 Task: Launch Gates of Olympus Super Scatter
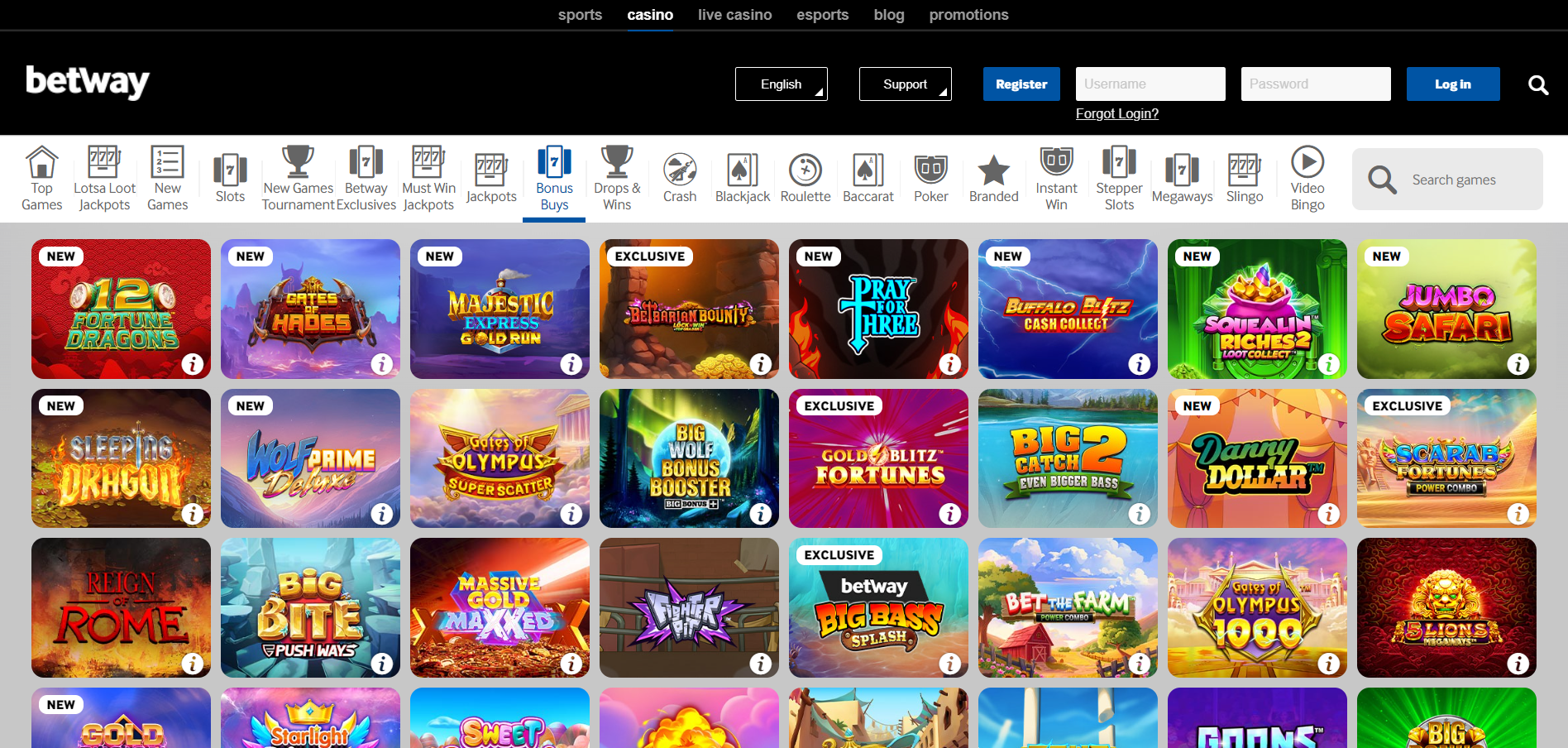(x=500, y=458)
